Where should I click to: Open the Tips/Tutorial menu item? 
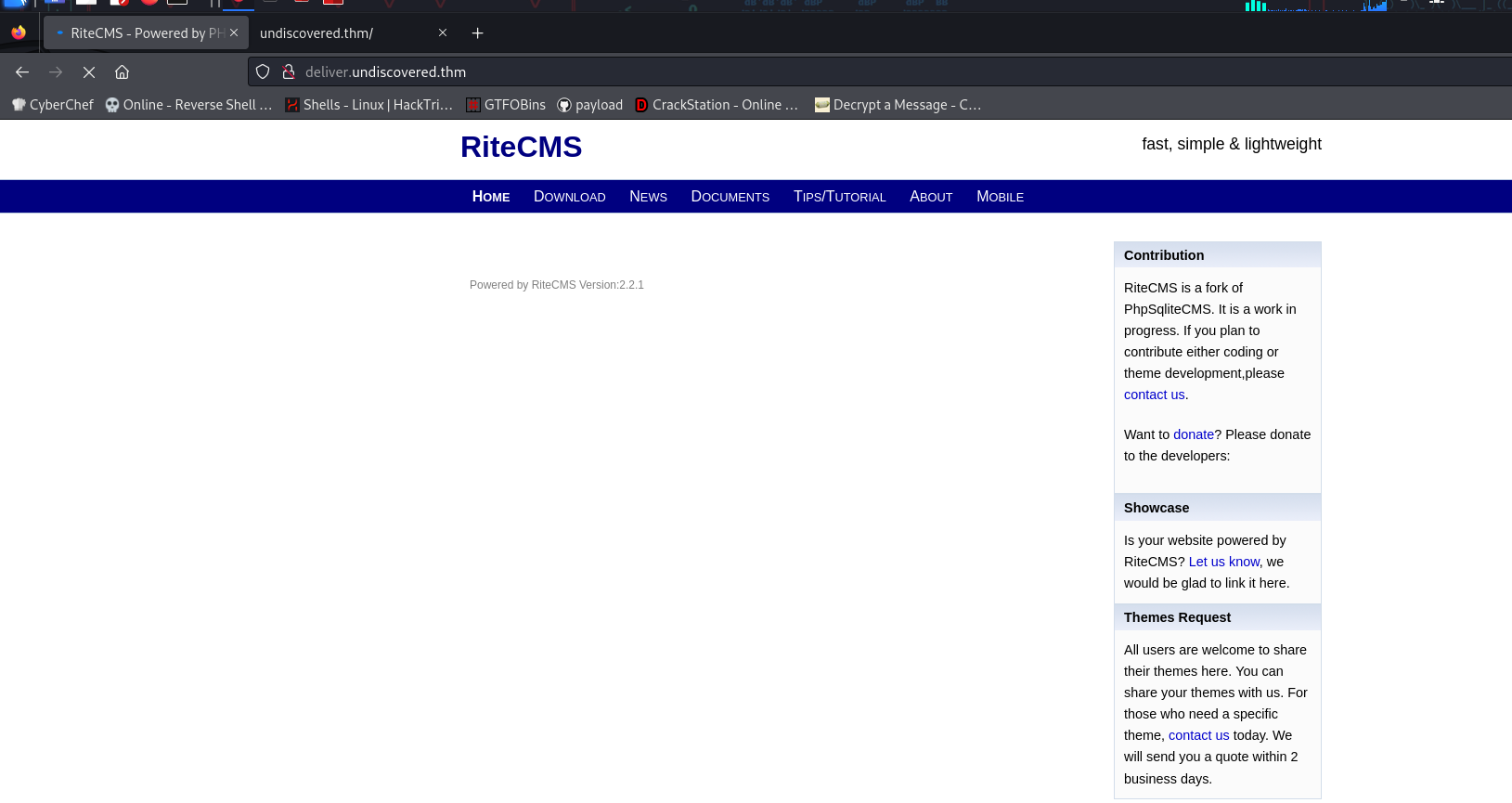(840, 197)
